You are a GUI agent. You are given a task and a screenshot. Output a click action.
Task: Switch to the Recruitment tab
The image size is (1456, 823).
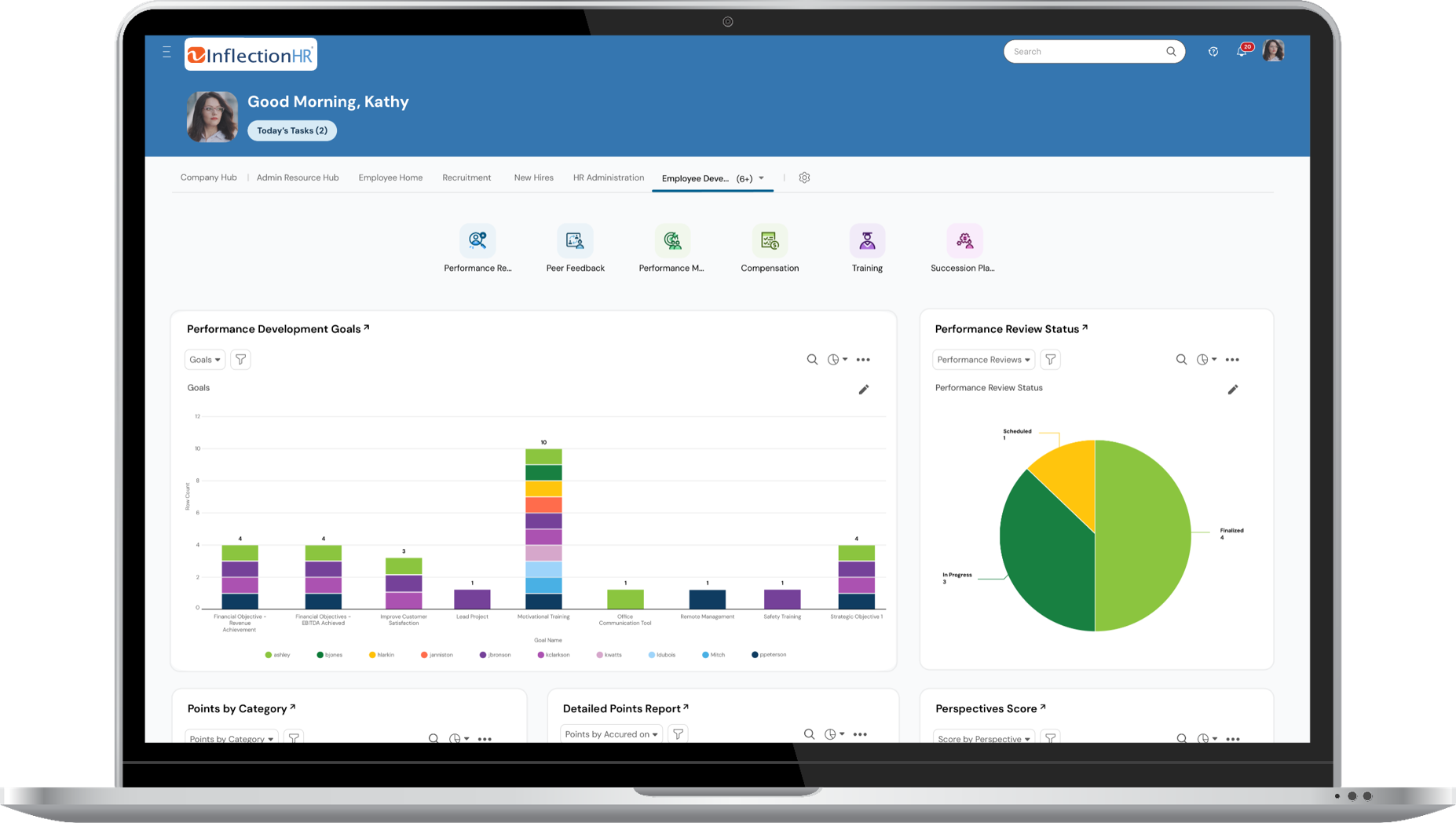[466, 177]
